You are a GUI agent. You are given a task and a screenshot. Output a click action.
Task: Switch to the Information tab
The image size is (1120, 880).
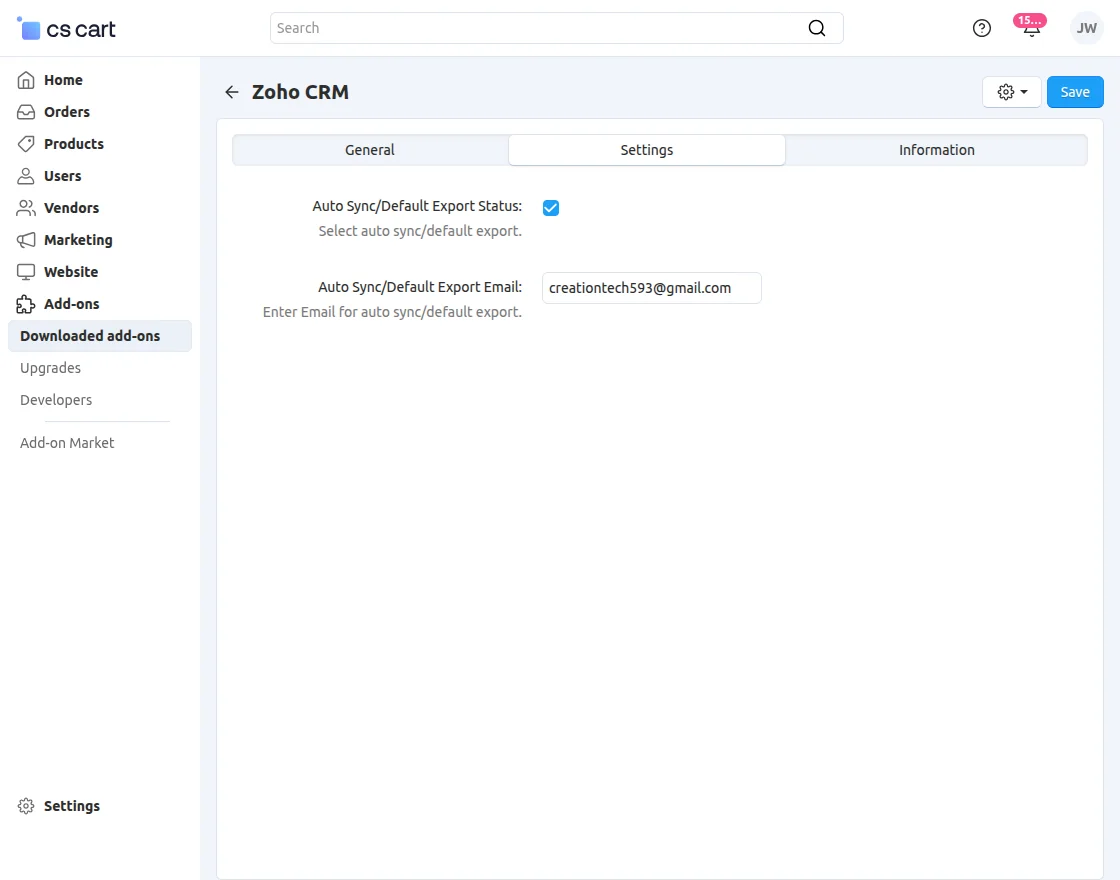(x=936, y=150)
